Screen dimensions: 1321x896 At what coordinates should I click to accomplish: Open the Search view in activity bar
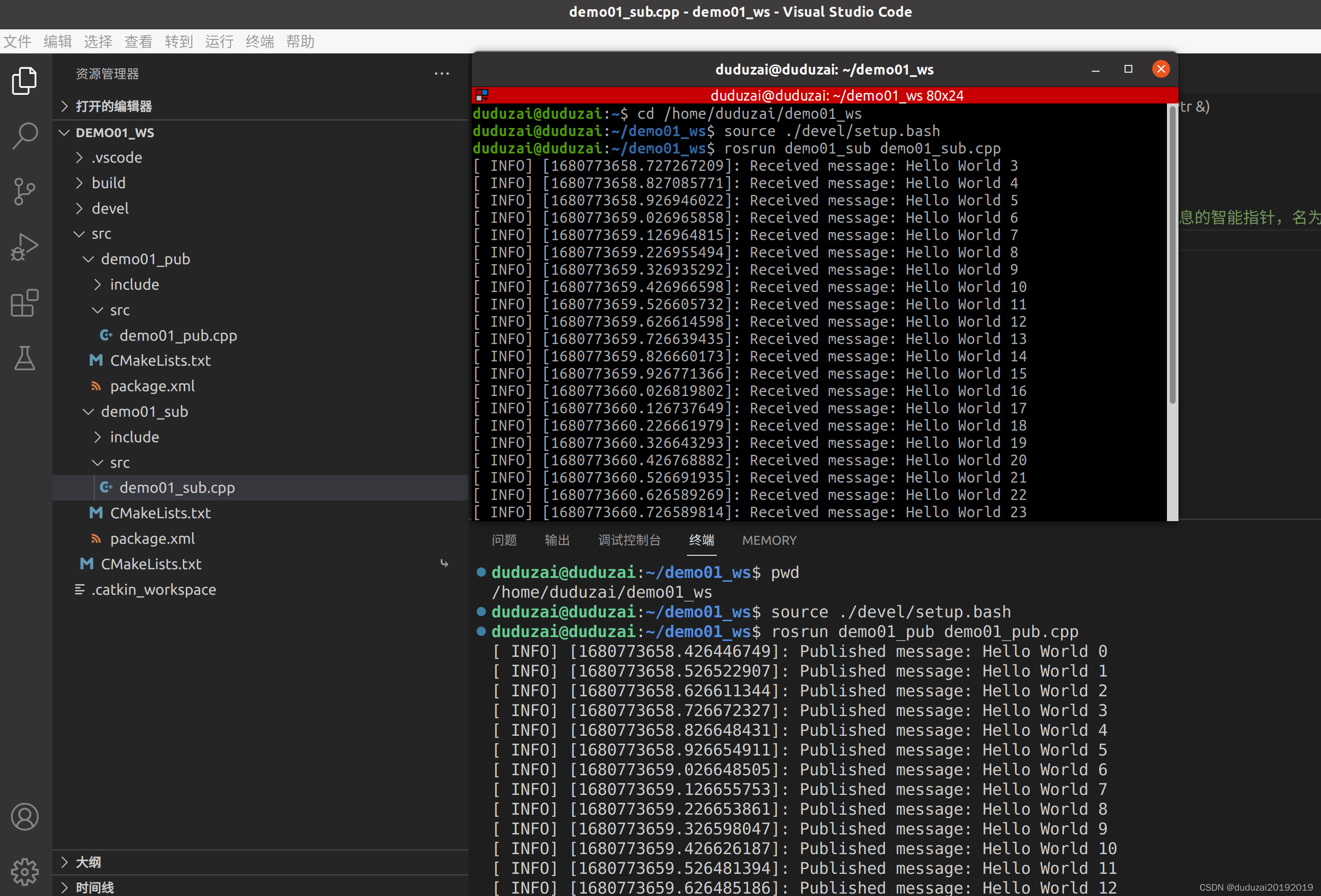(x=25, y=136)
